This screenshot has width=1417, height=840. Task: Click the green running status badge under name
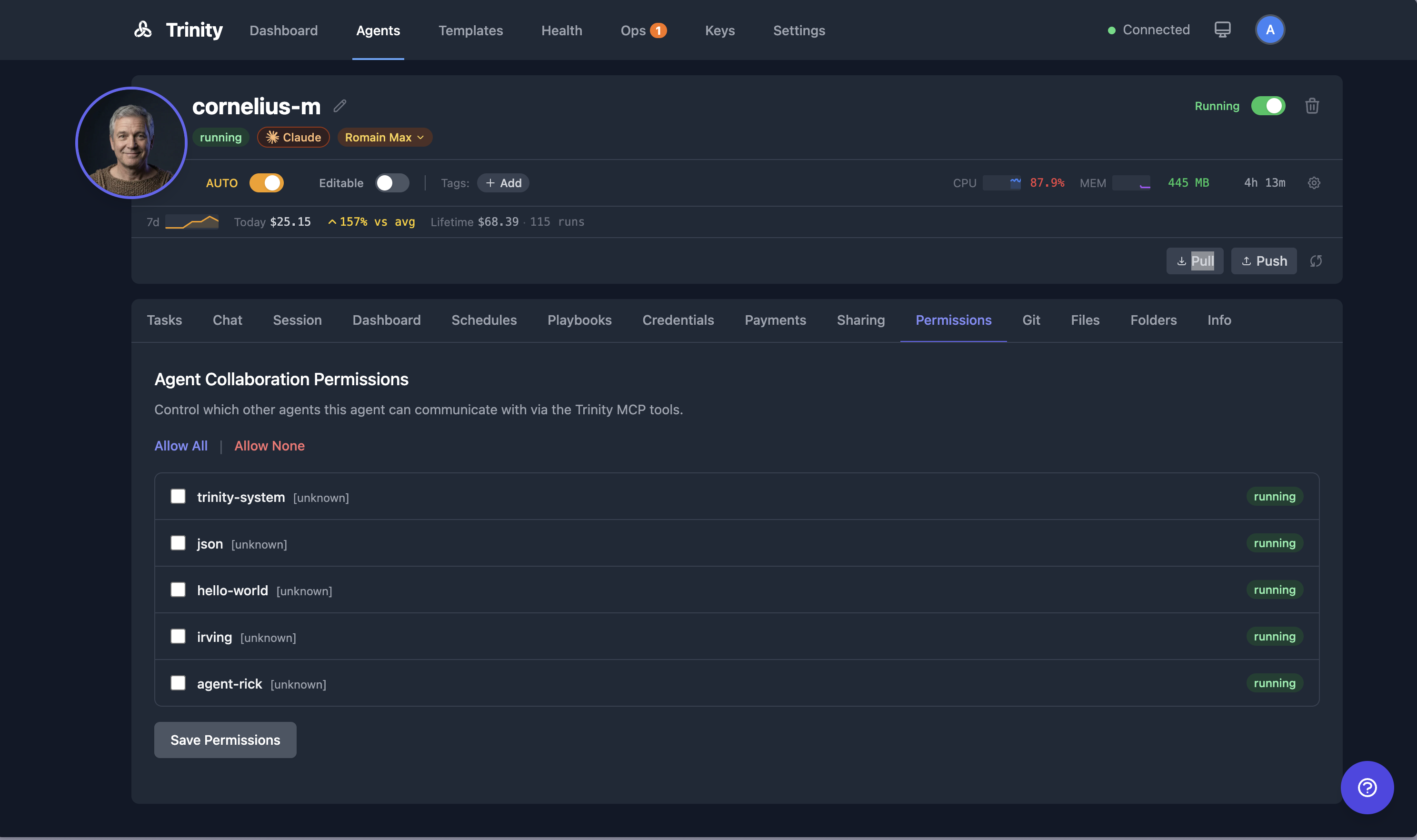coord(221,137)
